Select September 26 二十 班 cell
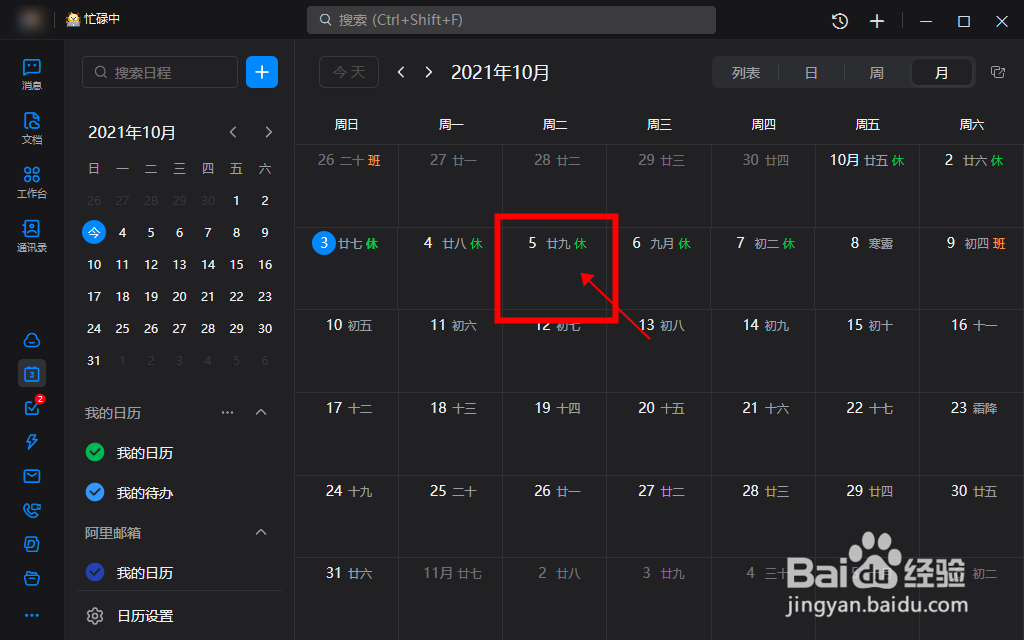Image resolution: width=1024 pixels, height=640 pixels. point(346,186)
